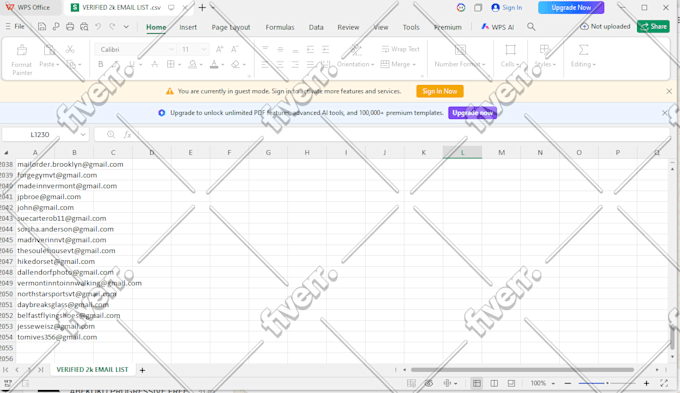Dismiss the guest mode notification bar
The width and height of the screenshot is (680, 393).
[669, 91]
